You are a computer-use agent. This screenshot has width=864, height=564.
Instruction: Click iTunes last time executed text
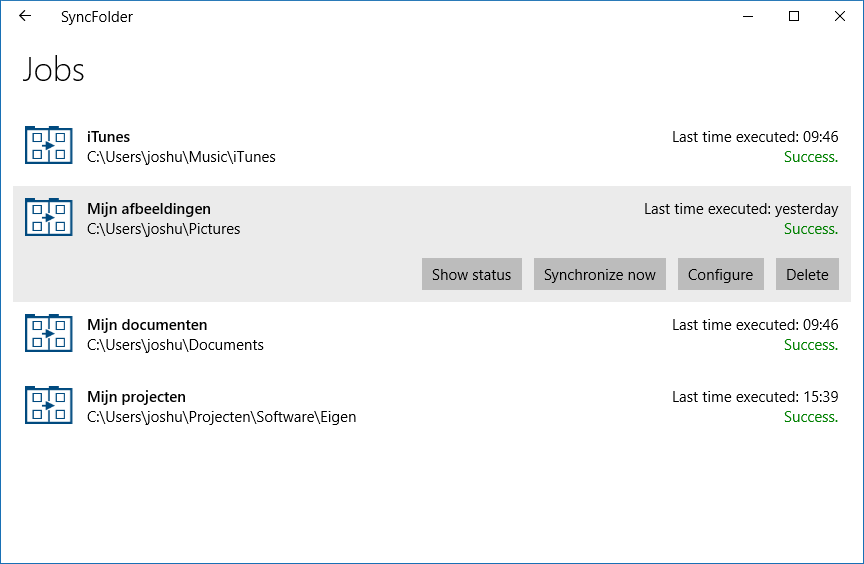(754, 137)
